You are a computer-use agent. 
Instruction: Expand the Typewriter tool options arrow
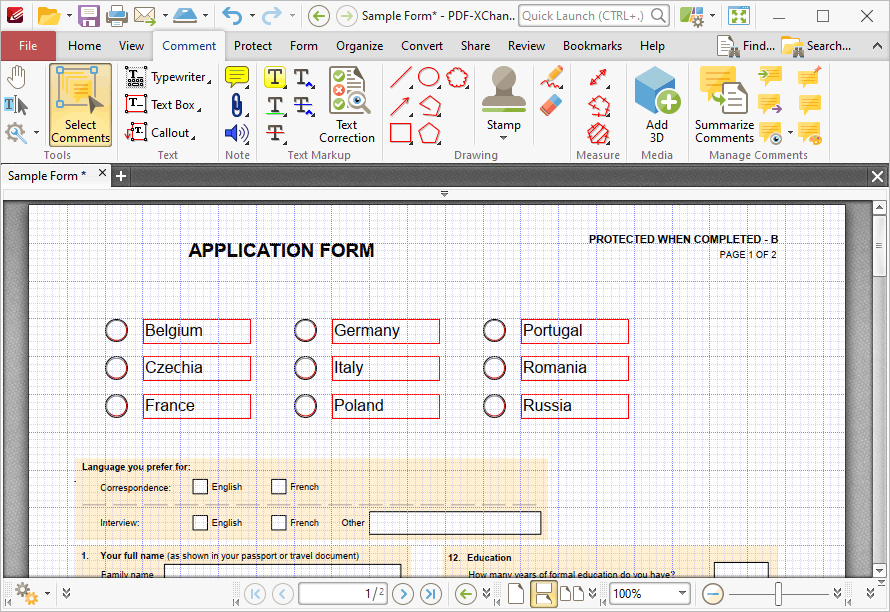[209, 82]
